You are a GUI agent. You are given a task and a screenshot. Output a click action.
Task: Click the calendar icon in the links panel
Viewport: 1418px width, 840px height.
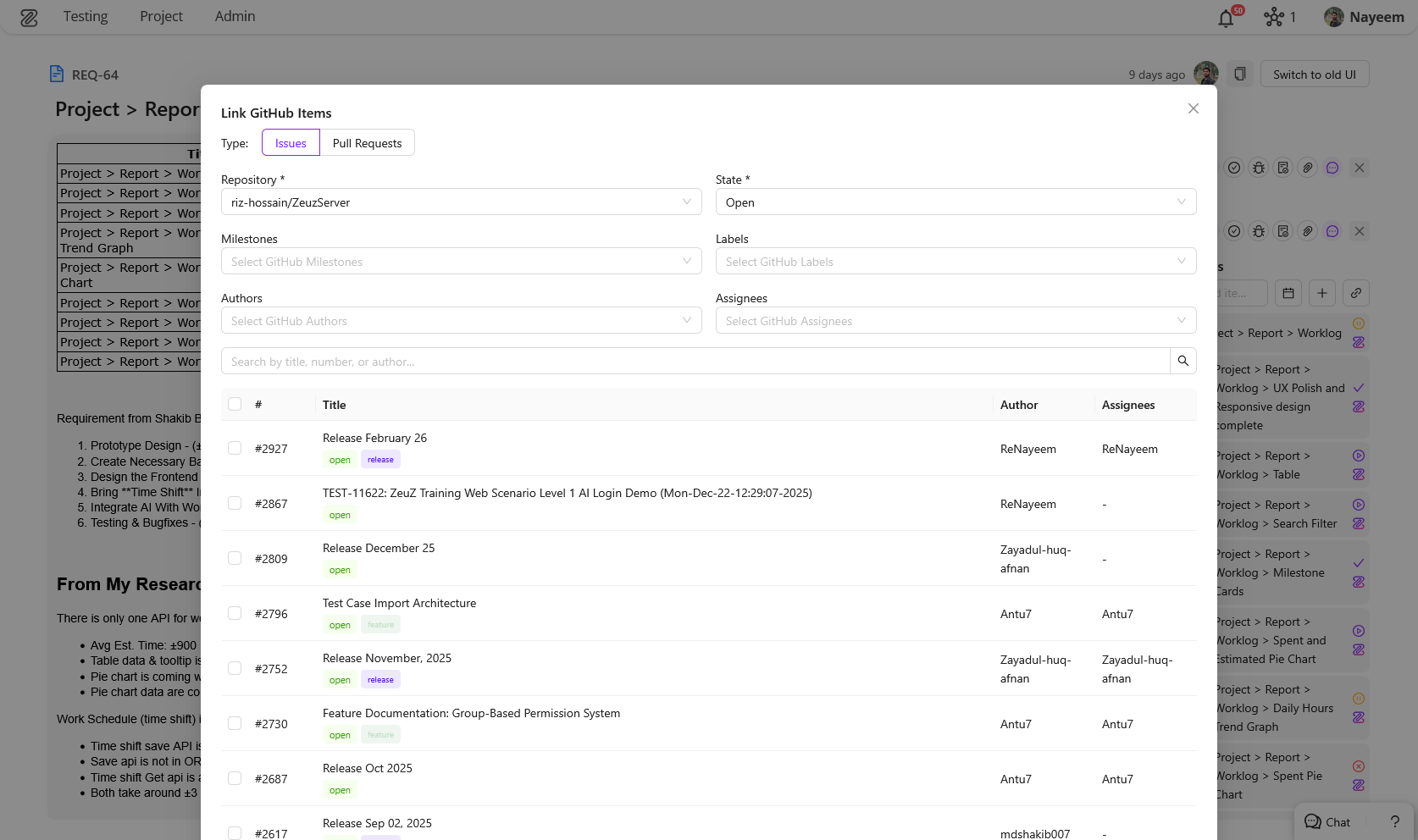coord(1288,293)
